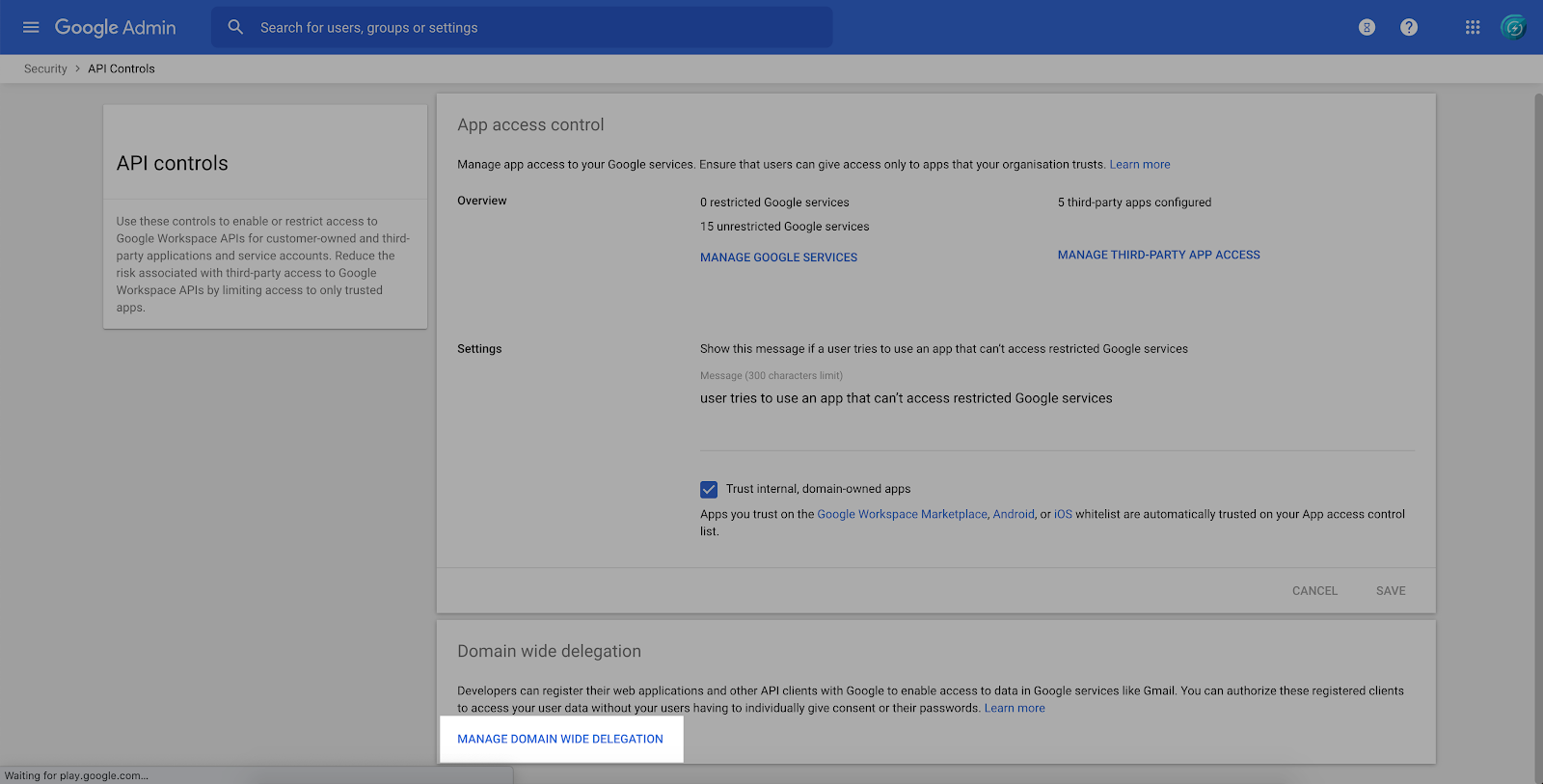Click the Overview label
Screen dimensions: 1543x784
(482, 201)
